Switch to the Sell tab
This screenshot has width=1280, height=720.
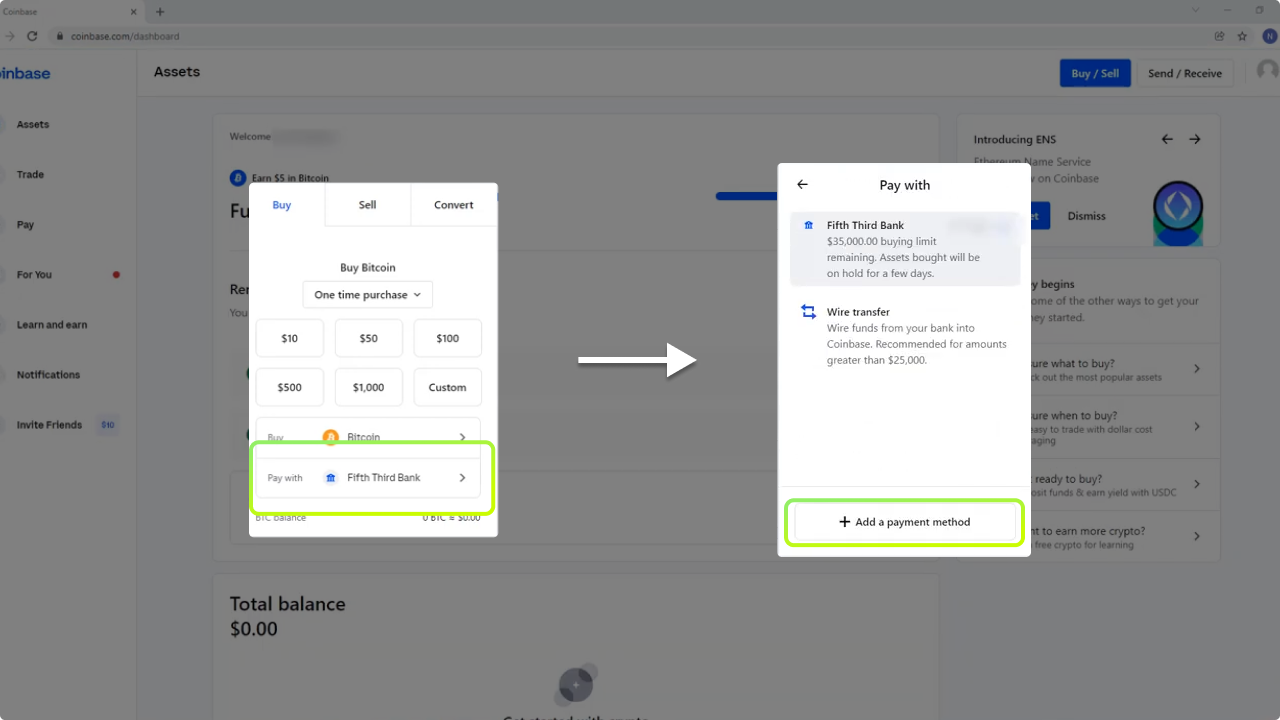pos(367,205)
